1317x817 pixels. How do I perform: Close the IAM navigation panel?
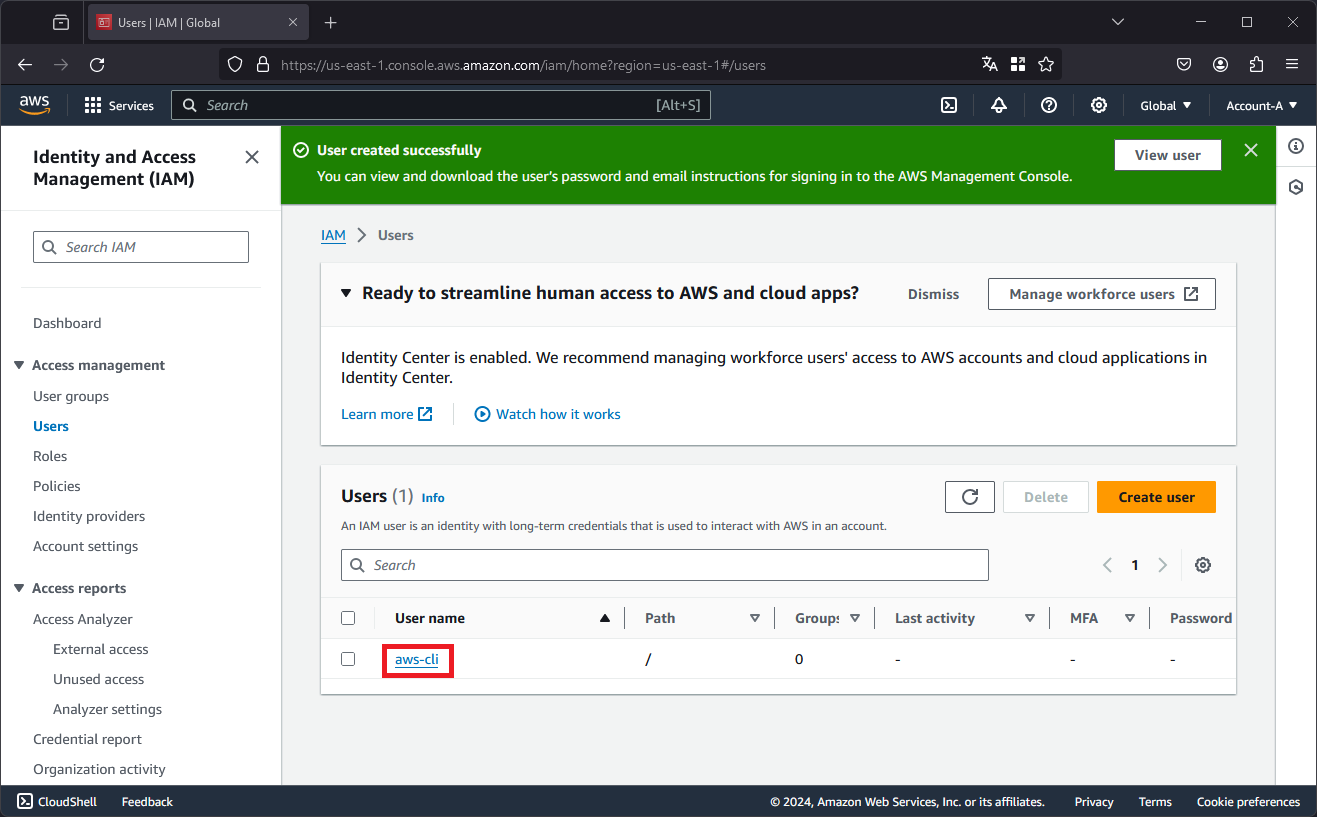252,157
